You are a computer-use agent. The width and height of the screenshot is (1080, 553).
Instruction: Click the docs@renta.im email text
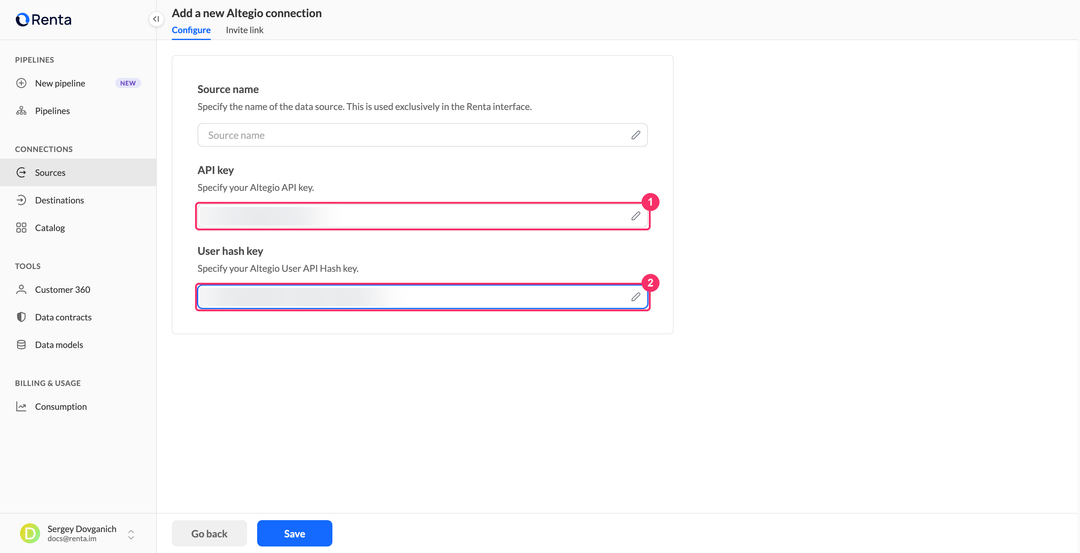72,539
